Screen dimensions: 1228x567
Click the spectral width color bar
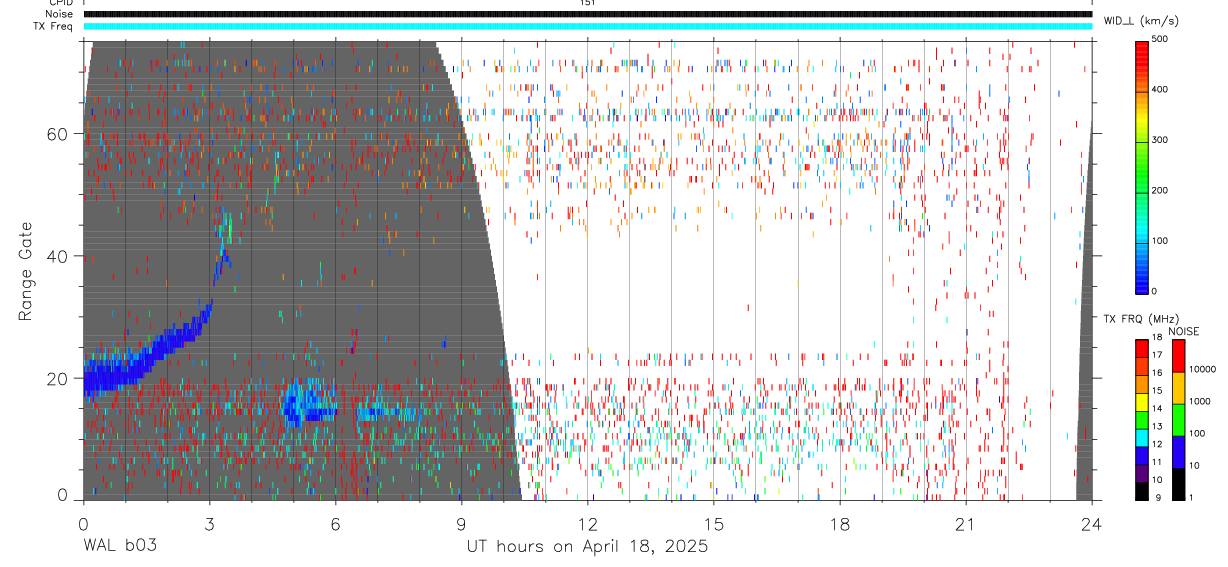(x=1141, y=166)
